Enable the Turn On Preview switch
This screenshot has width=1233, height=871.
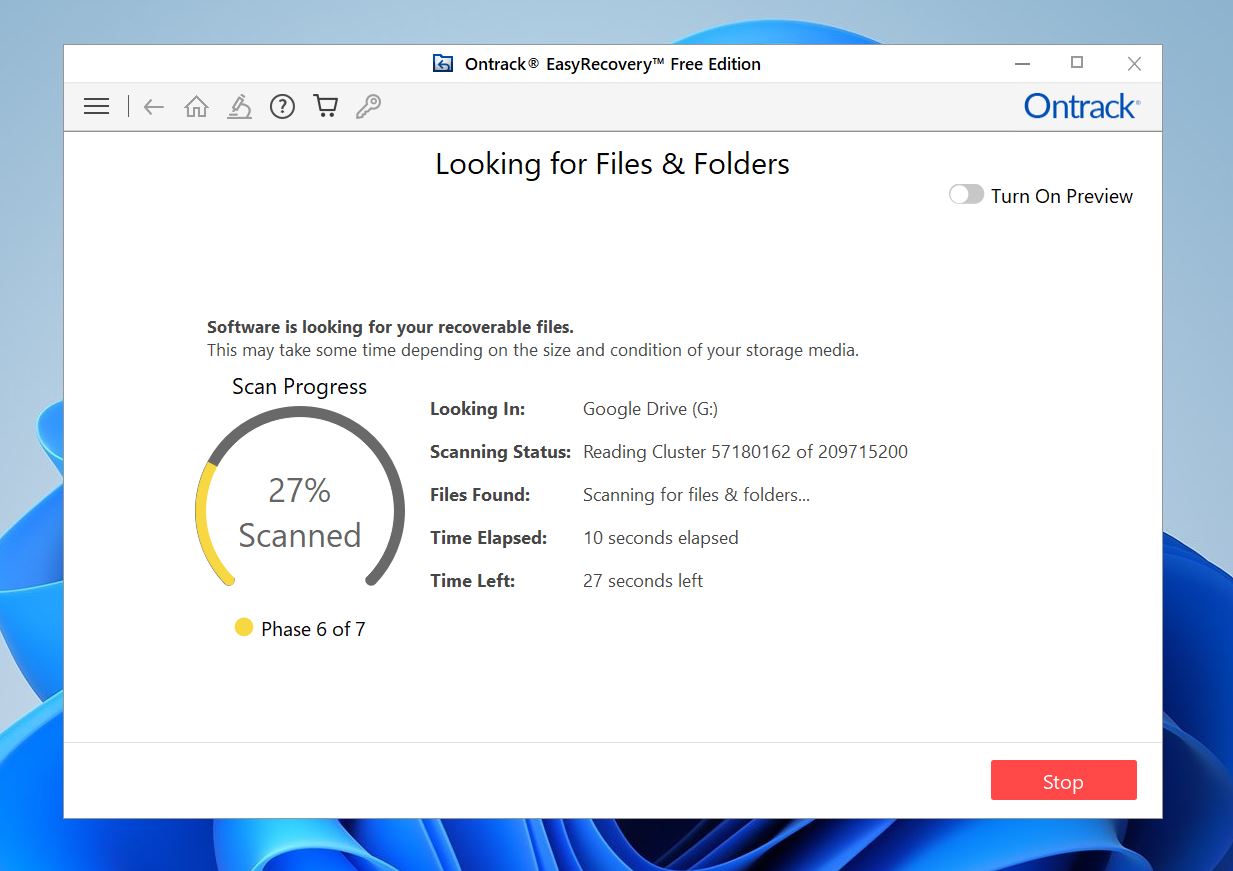(x=966, y=195)
